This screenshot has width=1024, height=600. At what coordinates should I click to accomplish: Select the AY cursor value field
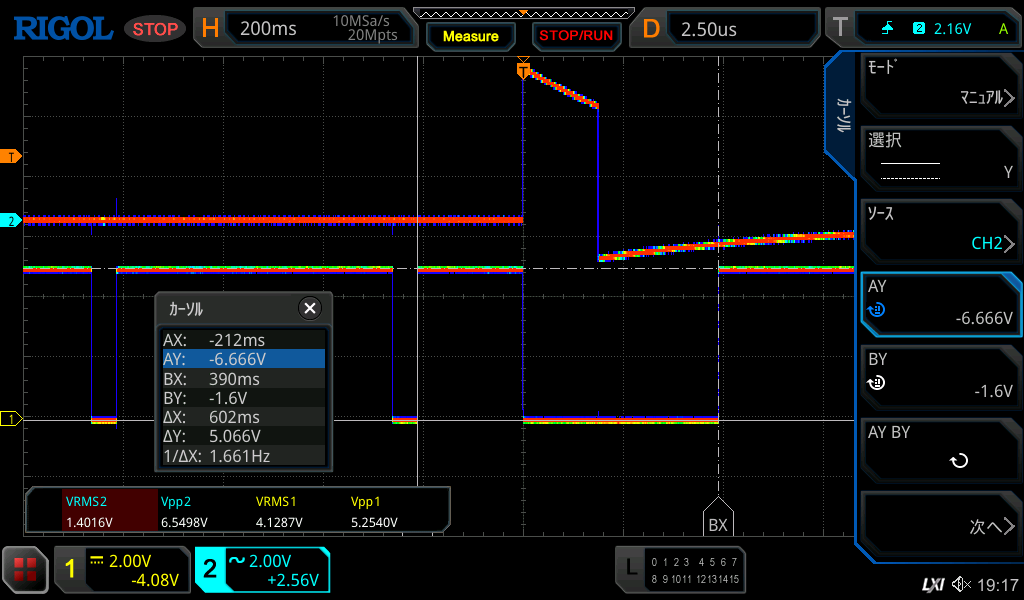pyautogui.click(x=940, y=306)
